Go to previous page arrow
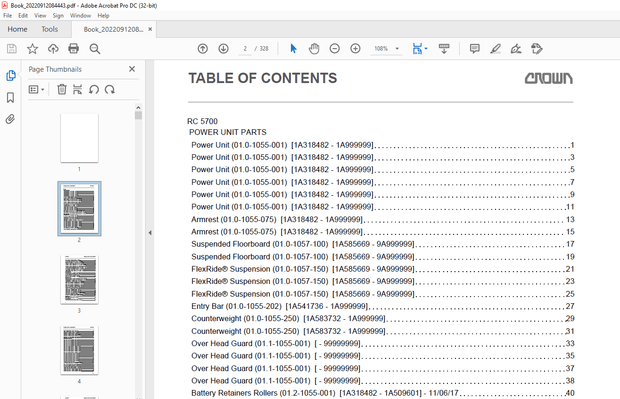This screenshot has height=399, width=620. click(203, 49)
